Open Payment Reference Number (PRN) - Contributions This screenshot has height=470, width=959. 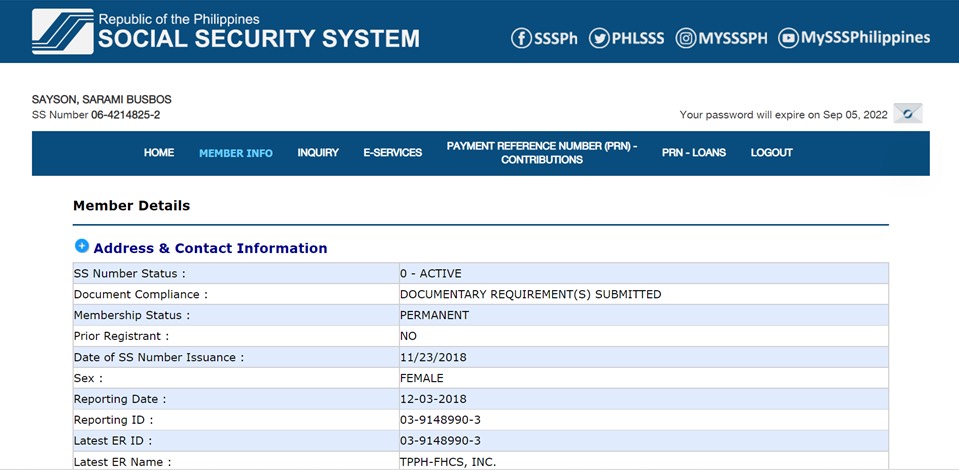coord(541,153)
